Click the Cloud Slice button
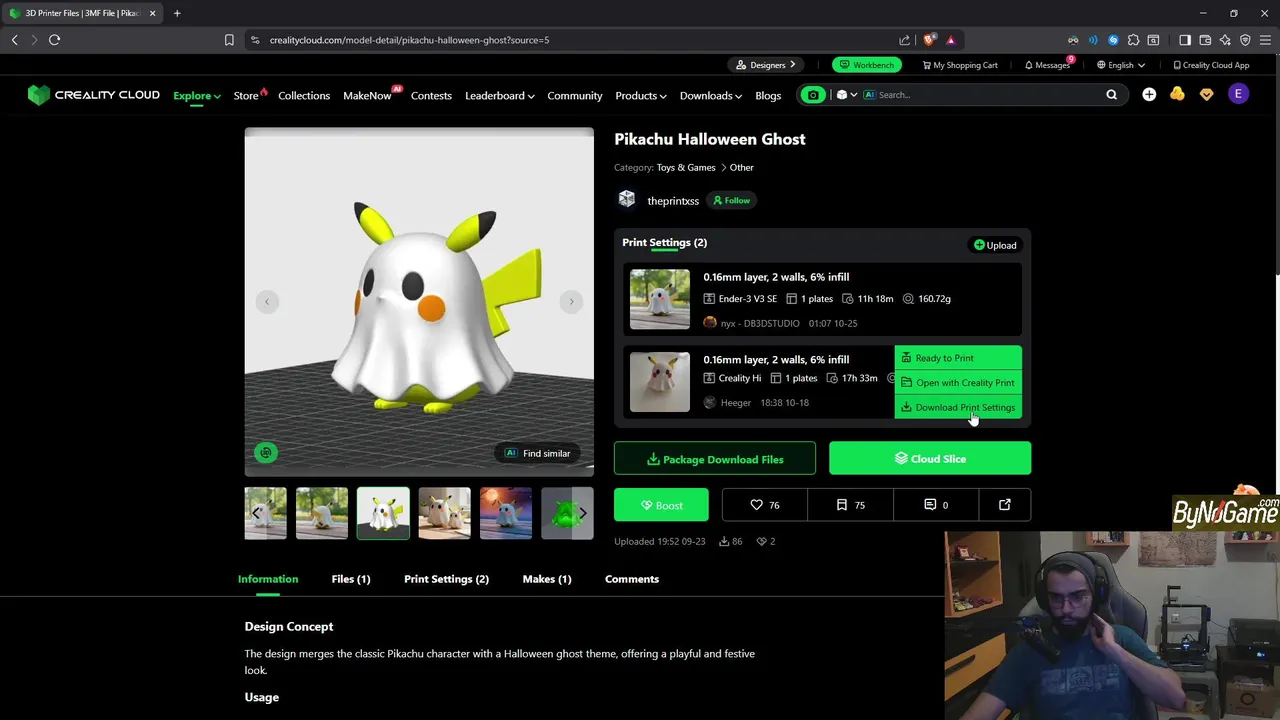1280x720 pixels. point(930,459)
